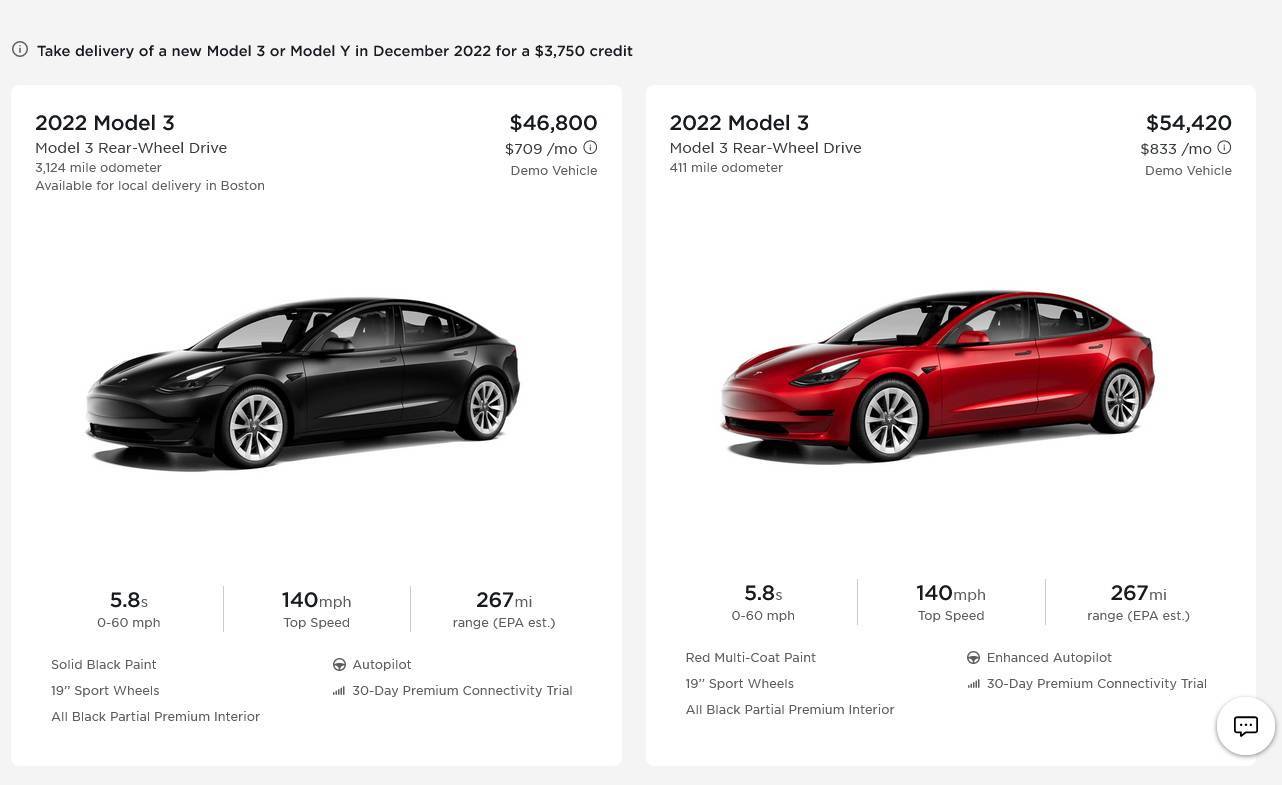Image resolution: width=1282 pixels, height=785 pixels.
Task: Click info icon next to $709 /mo
Action: tap(590, 148)
